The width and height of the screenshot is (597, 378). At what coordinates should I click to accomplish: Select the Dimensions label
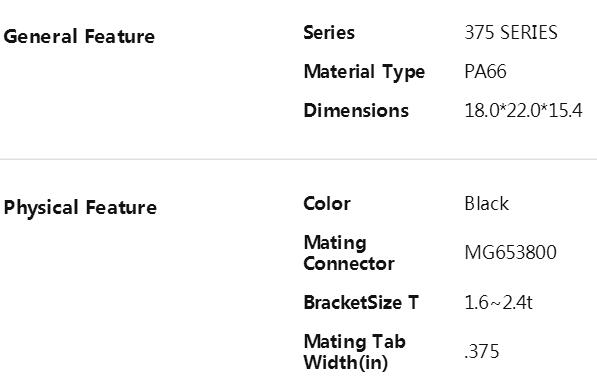pos(356,111)
